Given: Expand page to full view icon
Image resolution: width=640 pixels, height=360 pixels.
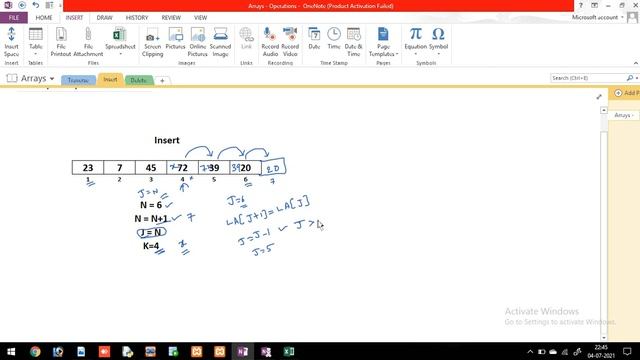Looking at the screenshot, I should pos(599,97).
